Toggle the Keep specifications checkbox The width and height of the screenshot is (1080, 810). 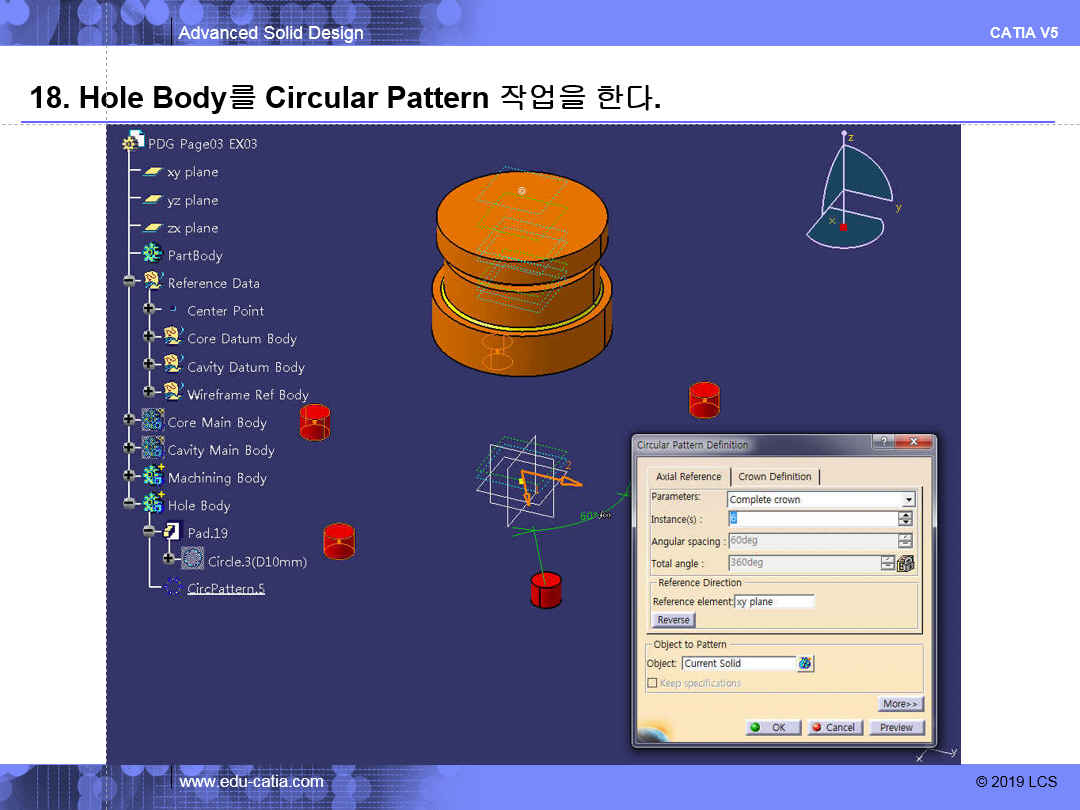click(652, 683)
